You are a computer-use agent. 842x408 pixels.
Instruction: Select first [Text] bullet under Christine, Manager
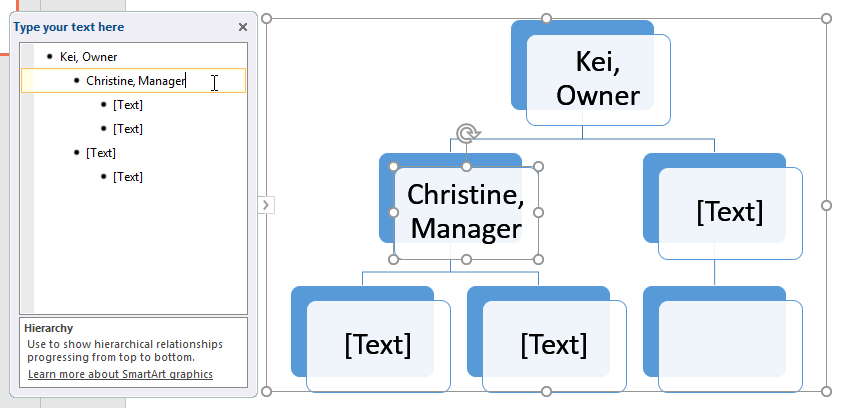[127, 104]
